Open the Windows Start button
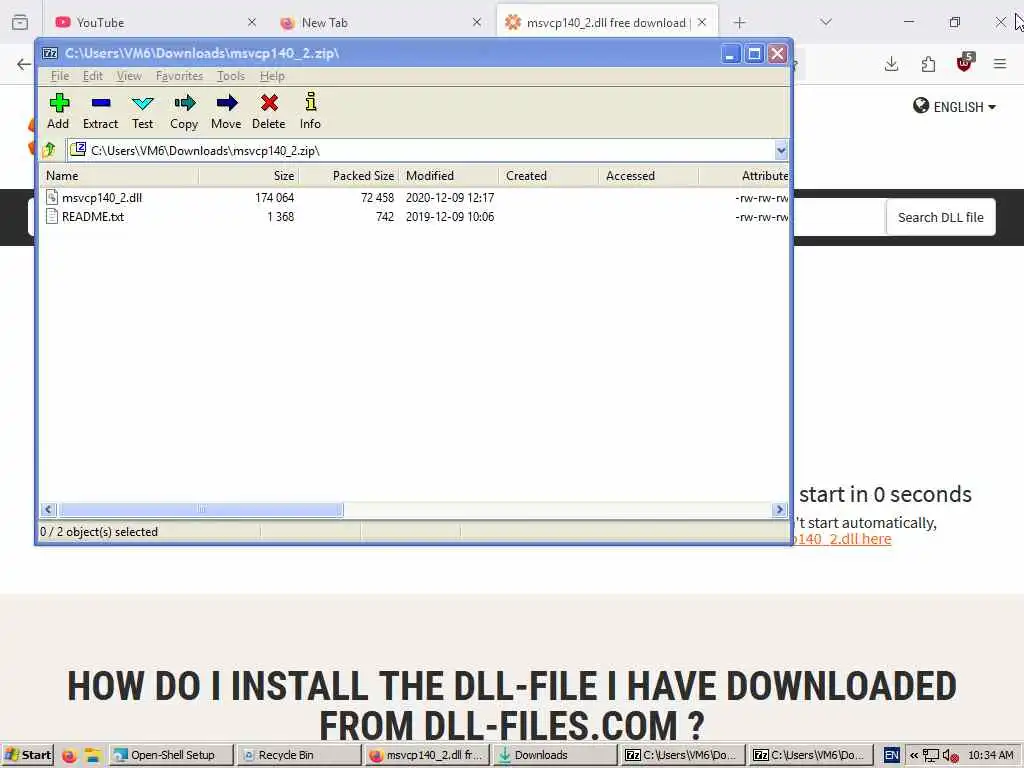The width and height of the screenshot is (1024, 768). pos(27,755)
